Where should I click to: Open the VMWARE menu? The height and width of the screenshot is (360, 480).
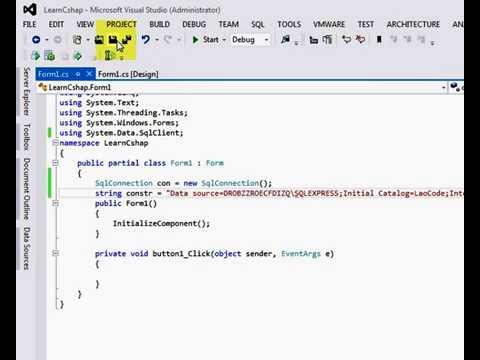pyautogui.click(x=329, y=24)
